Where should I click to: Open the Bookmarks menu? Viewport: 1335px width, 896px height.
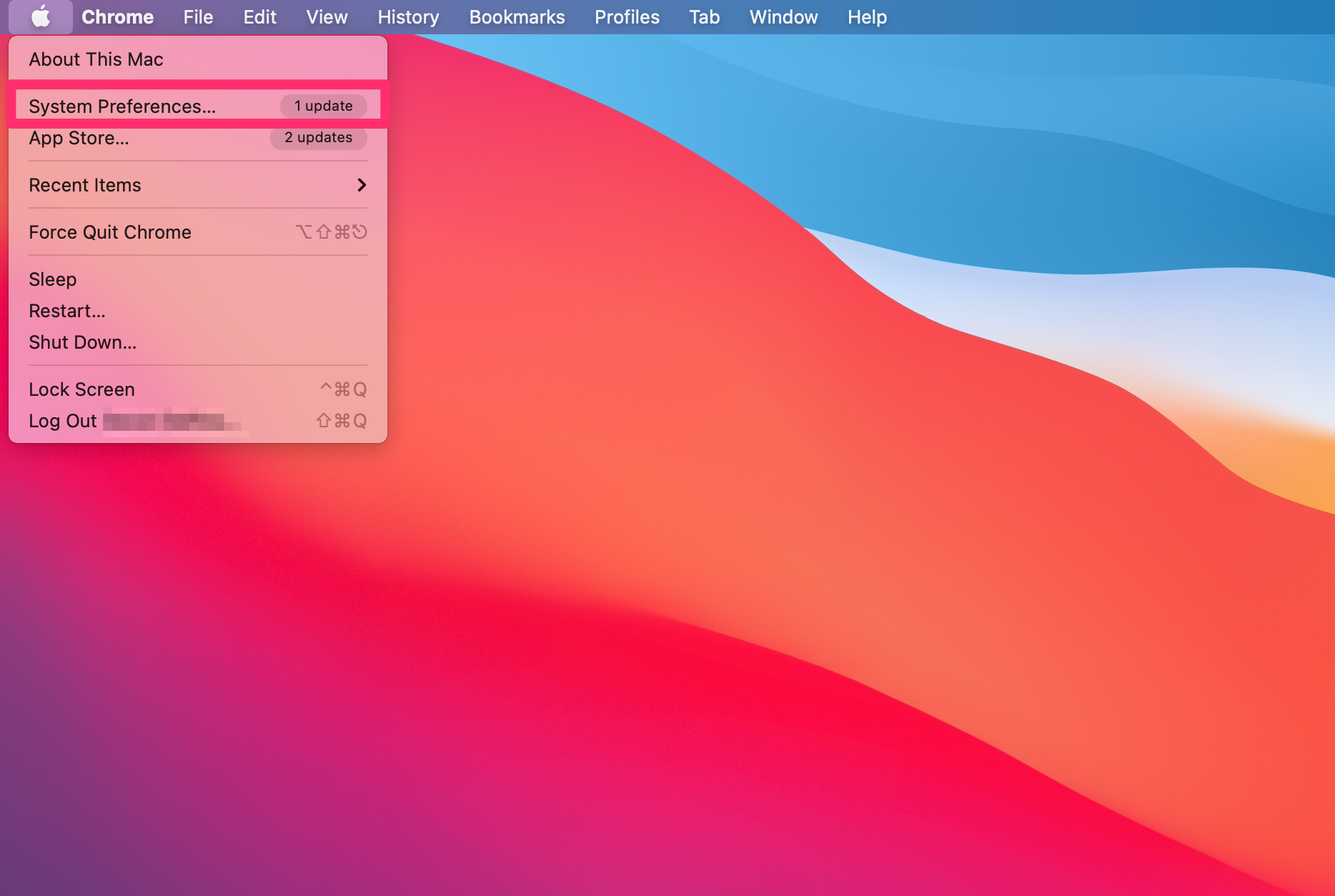click(x=517, y=16)
